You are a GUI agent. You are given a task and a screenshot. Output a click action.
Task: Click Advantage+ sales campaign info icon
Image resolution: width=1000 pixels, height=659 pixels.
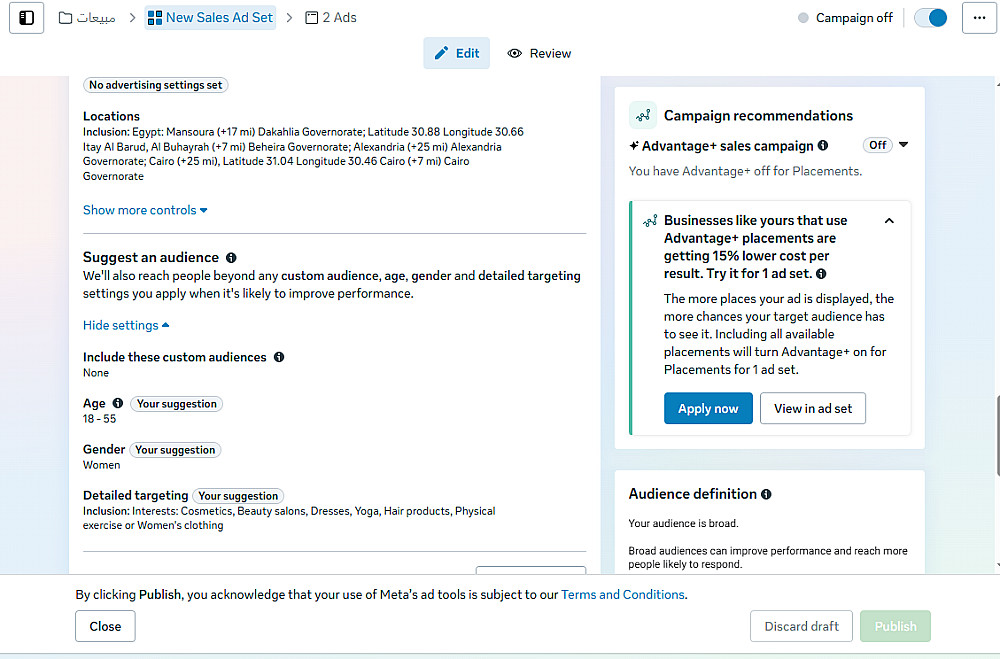[823, 146]
